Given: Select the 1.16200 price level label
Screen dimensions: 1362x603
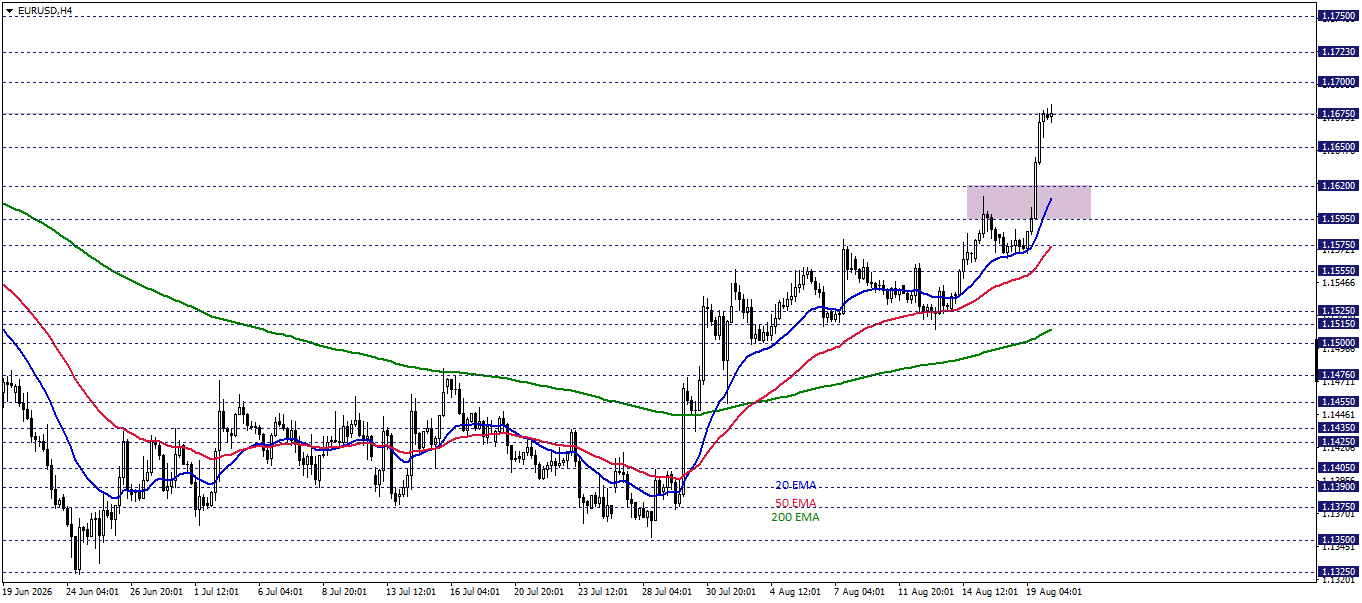Looking at the screenshot, I should click(1338, 186).
